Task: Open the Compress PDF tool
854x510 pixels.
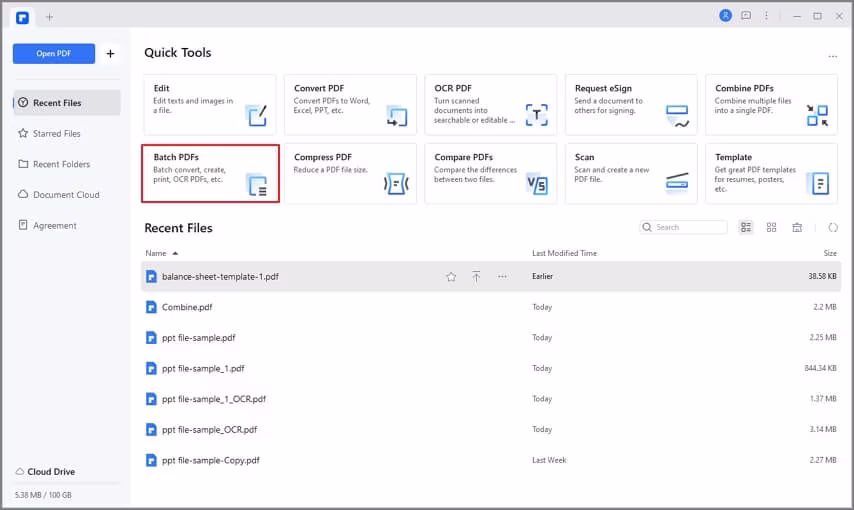Action: [x=350, y=173]
